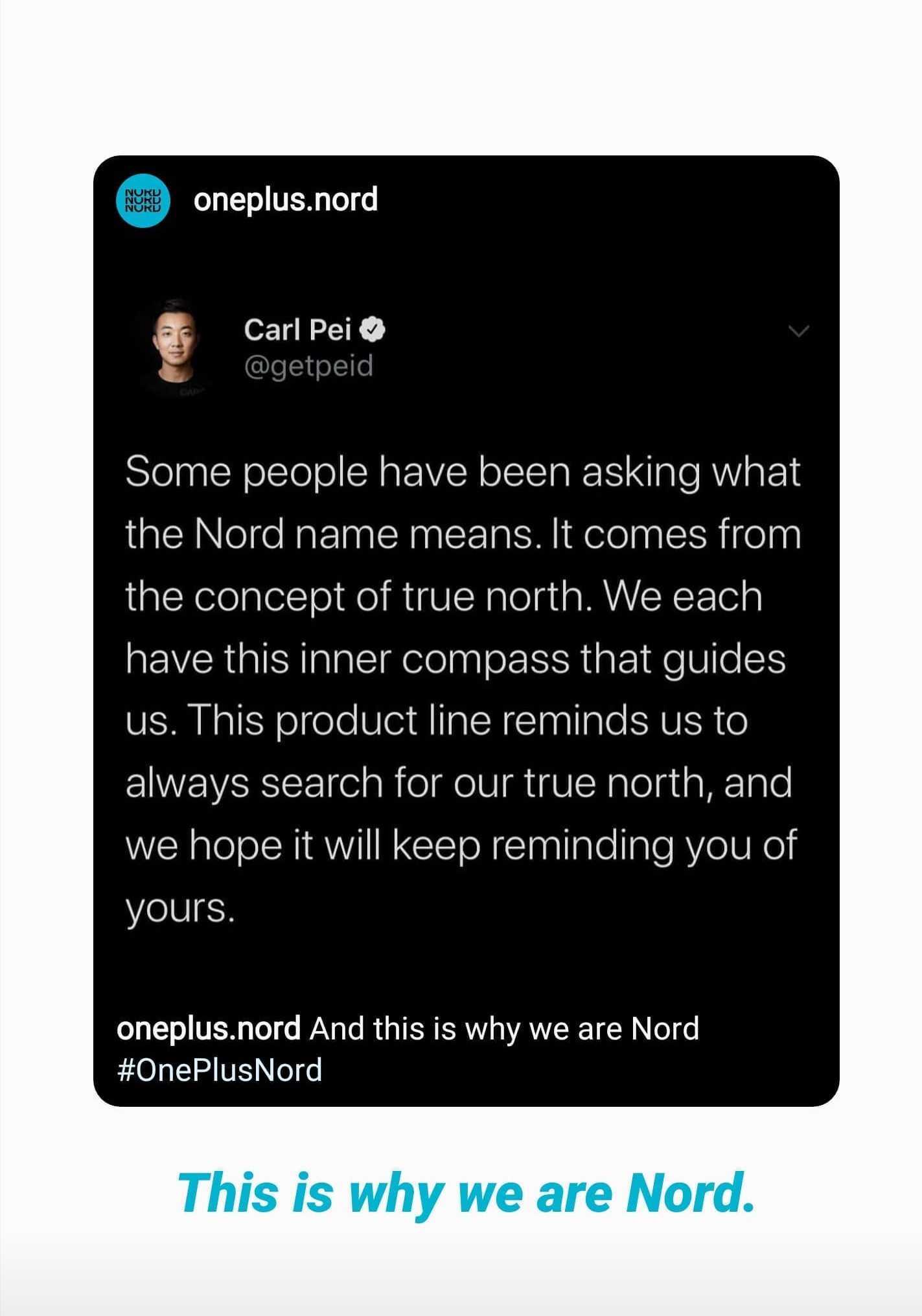
Task: Click the line "always search for our true north, and"
Action: coord(458,783)
